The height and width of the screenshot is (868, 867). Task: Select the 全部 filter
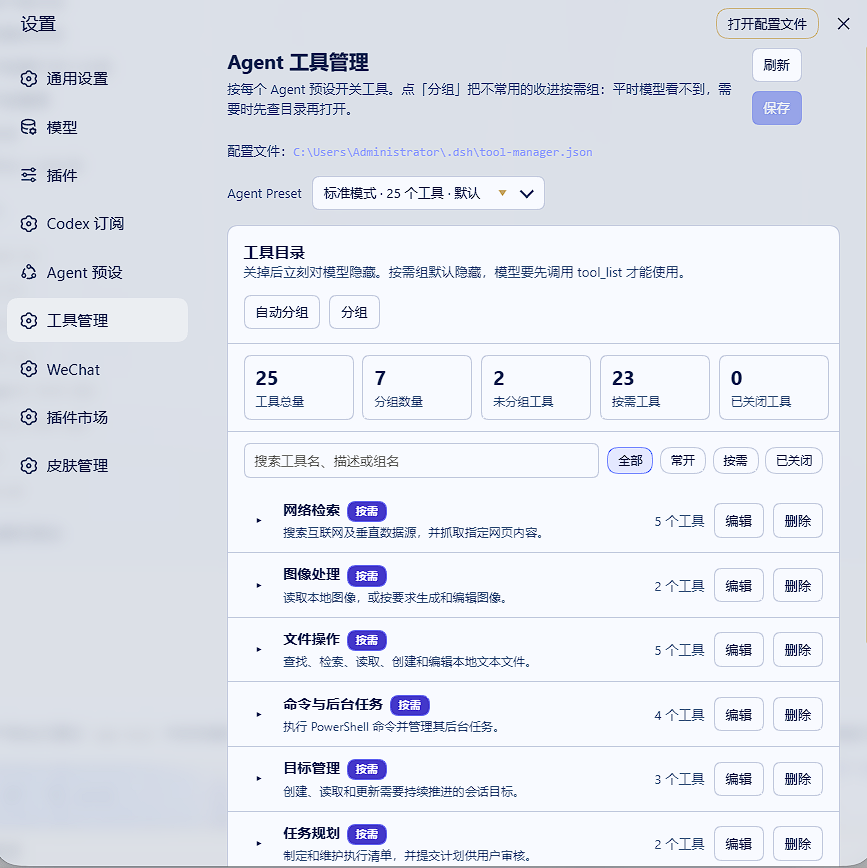pyautogui.click(x=630, y=461)
